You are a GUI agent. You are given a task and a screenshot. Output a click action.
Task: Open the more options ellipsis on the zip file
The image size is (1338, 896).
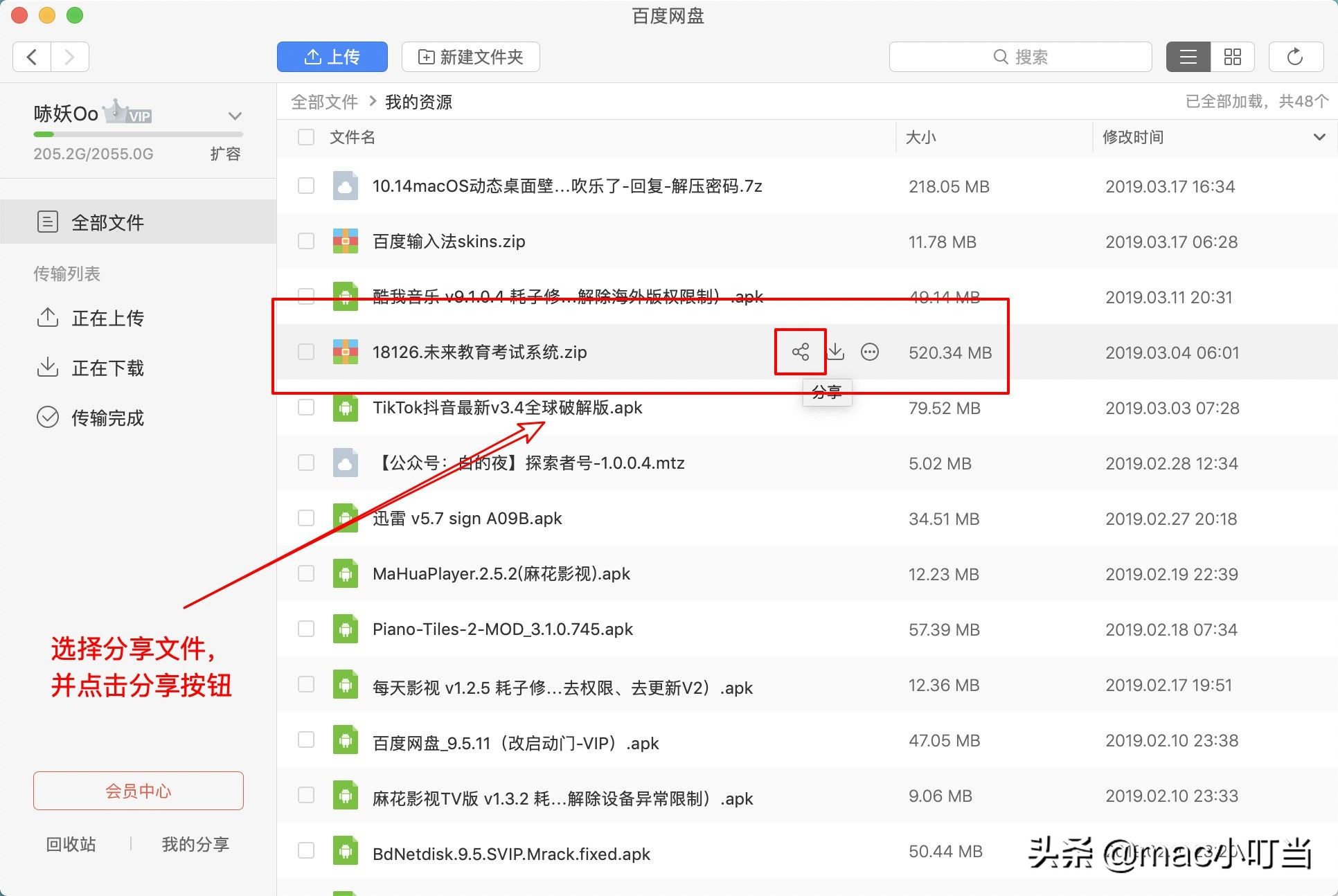tap(870, 352)
